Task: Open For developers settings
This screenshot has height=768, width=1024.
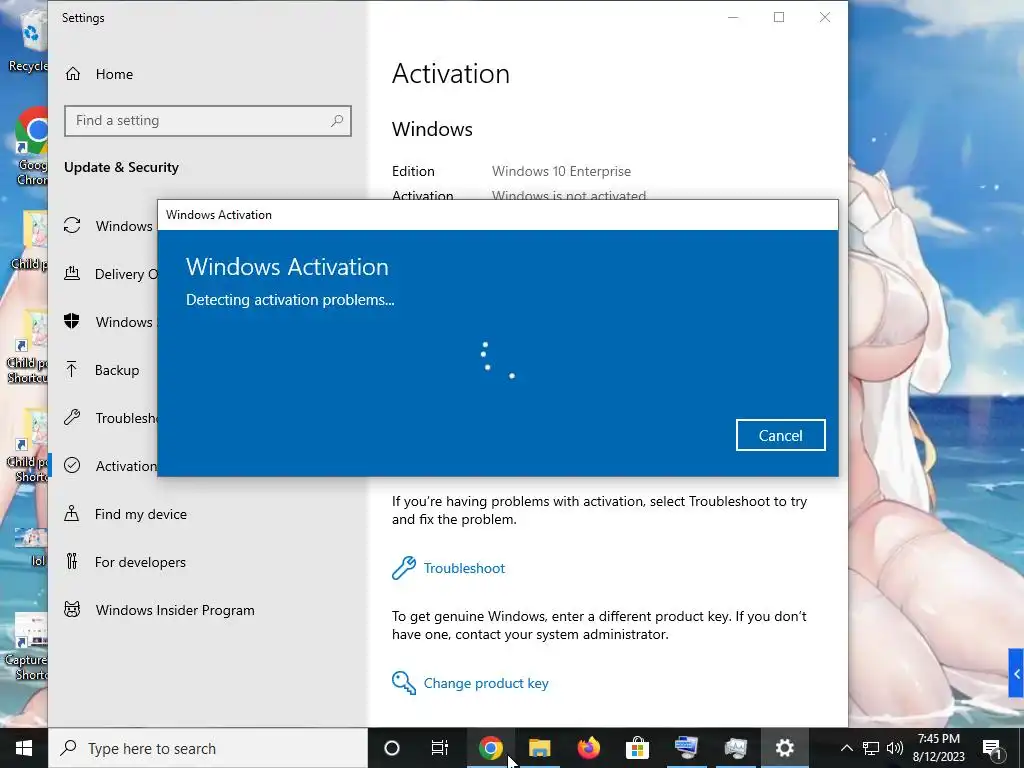Action: pyautogui.click(x=125, y=562)
